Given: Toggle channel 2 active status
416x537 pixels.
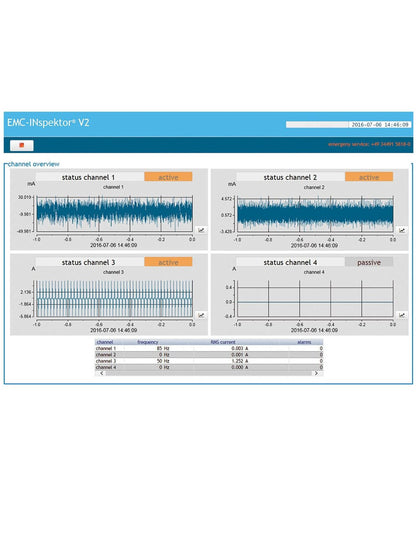Looking at the screenshot, I should click(x=369, y=177).
